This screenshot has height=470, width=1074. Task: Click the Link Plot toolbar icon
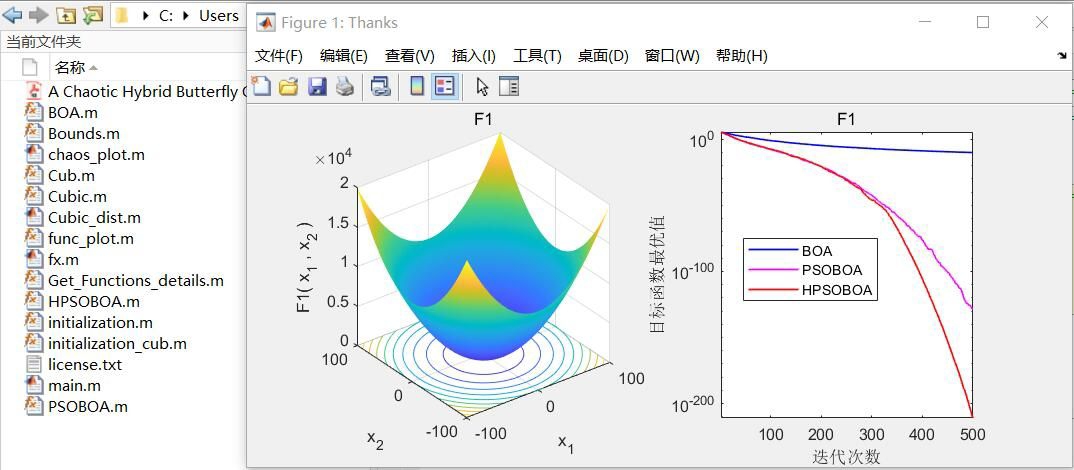pos(380,86)
